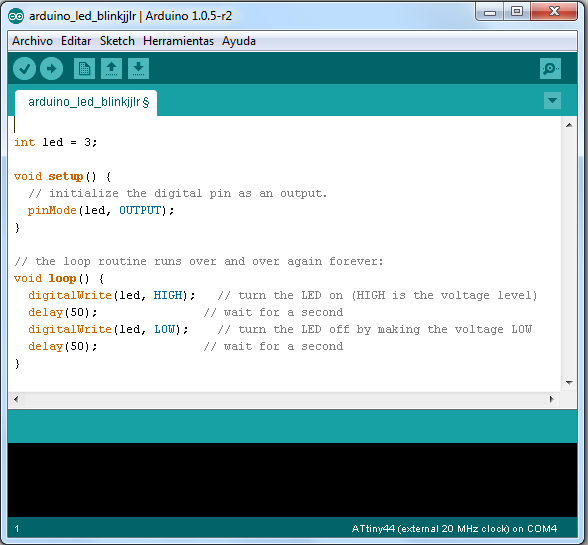Click the 'void setup()' line
Image resolution: width=588 pixels, height=545 pixels.
(x=62, y=177)
